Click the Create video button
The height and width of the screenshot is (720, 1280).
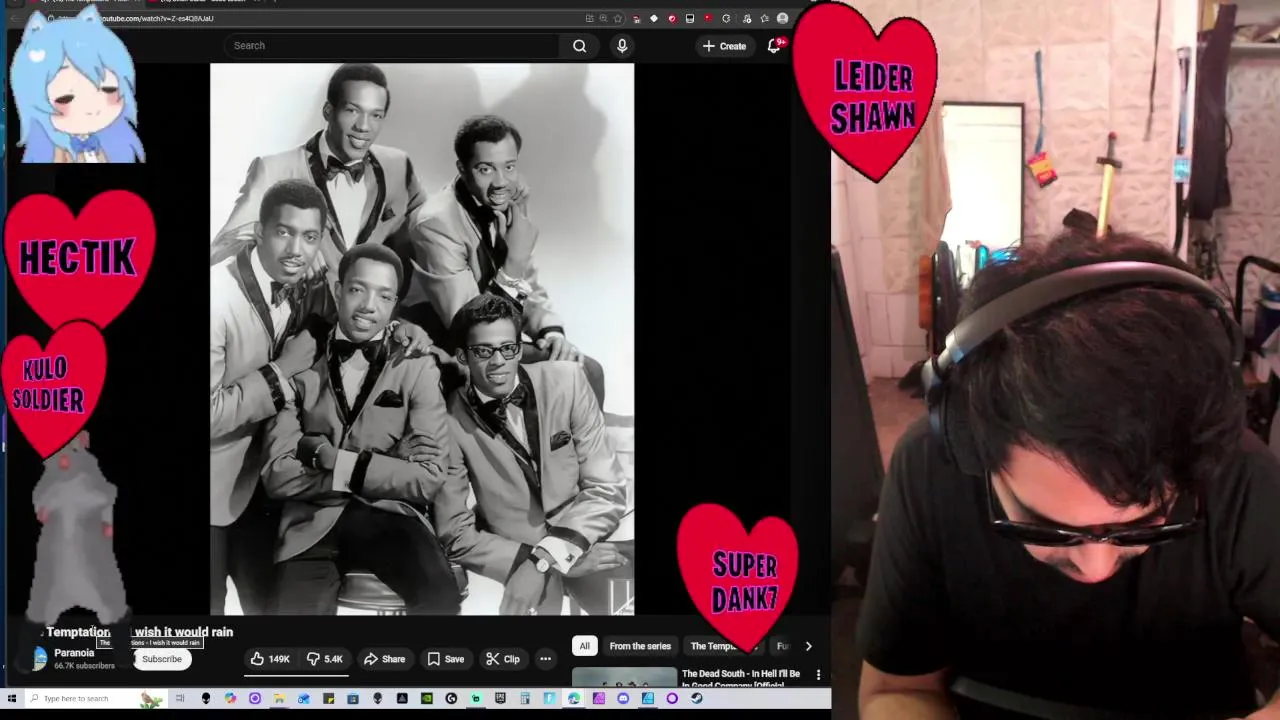click(x=724, y=46)
